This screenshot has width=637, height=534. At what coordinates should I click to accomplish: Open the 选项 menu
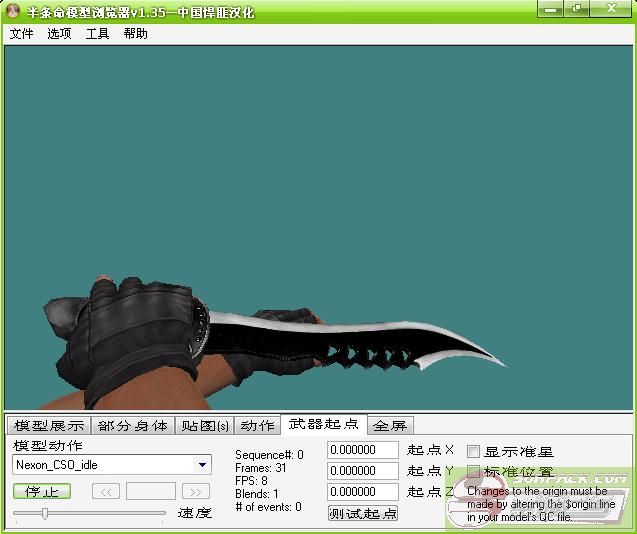[59, 33]
